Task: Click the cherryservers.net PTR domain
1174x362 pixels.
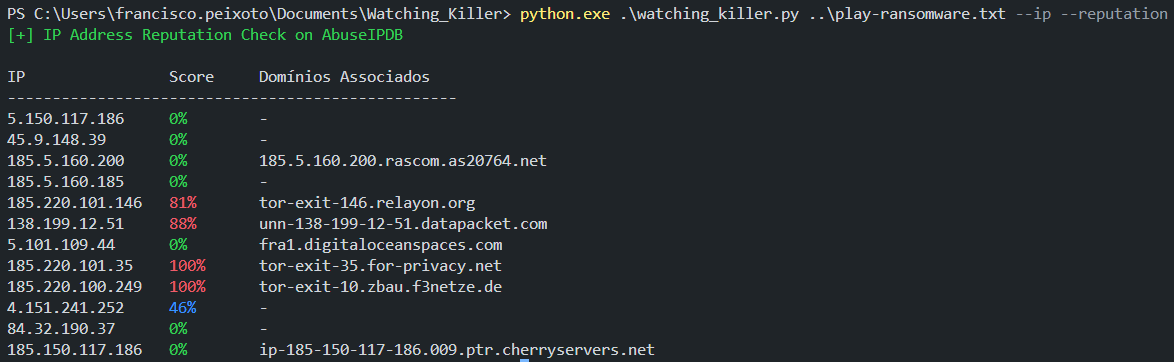Action: click(x=457, y=350)
